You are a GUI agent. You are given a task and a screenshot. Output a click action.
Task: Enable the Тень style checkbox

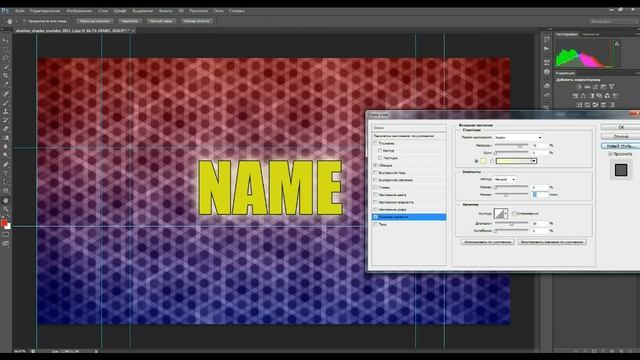(x=376, y=224)
